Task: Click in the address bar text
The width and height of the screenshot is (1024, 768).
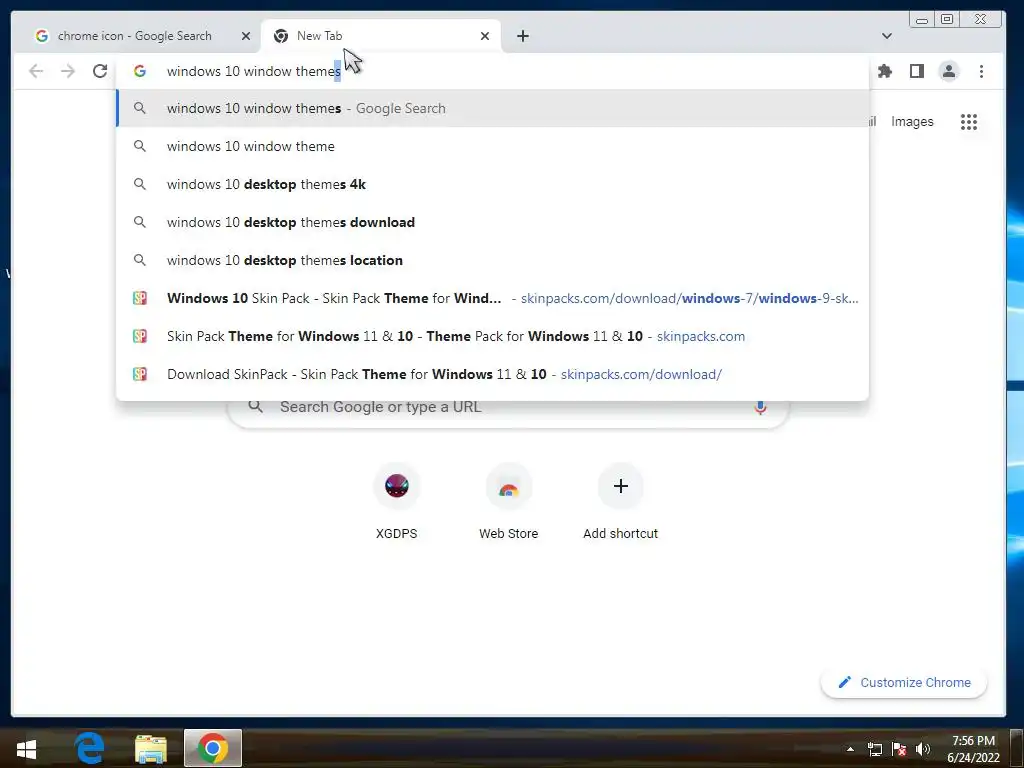Action: tap(254, 71)
